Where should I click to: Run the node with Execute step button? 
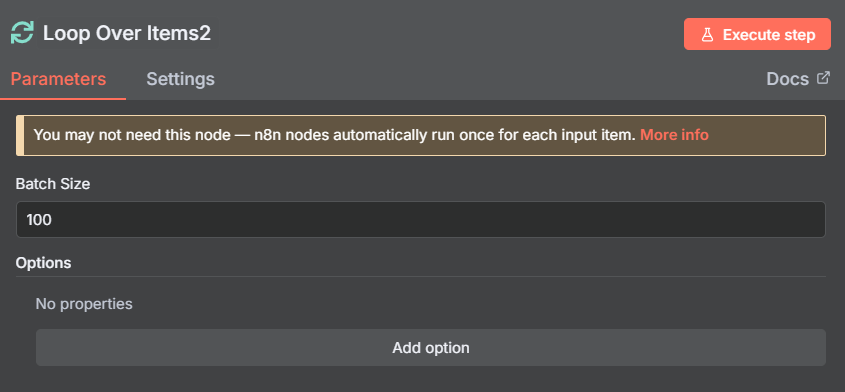coord(757,34)
